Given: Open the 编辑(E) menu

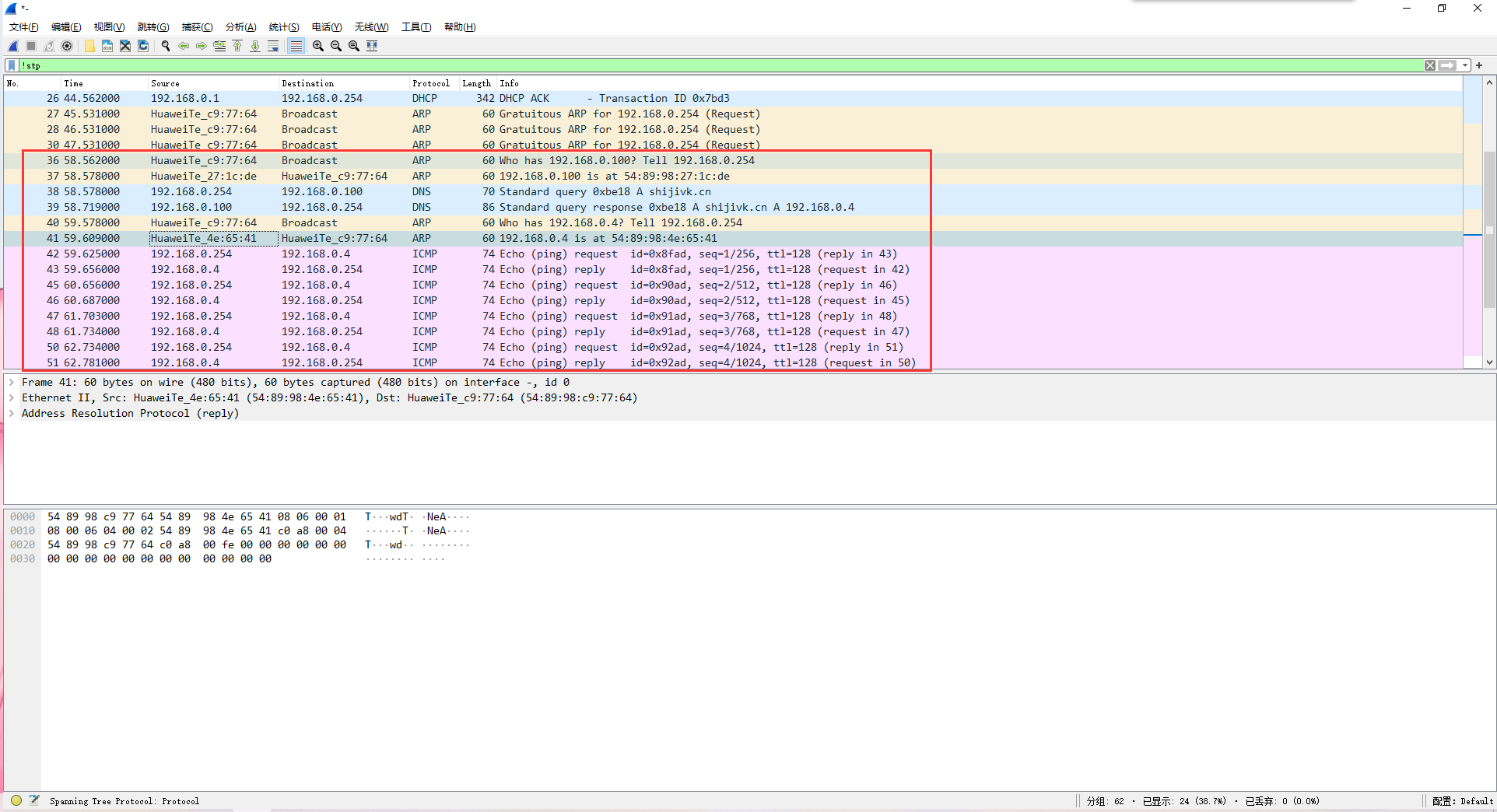Looking at the screenshot, I should (66, 27).
